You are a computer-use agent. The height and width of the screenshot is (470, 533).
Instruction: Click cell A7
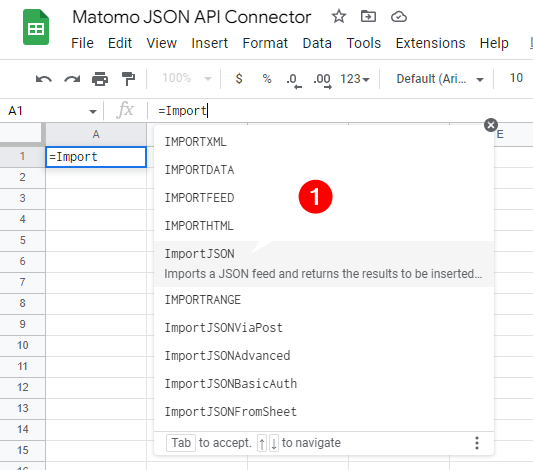[96, 282]
